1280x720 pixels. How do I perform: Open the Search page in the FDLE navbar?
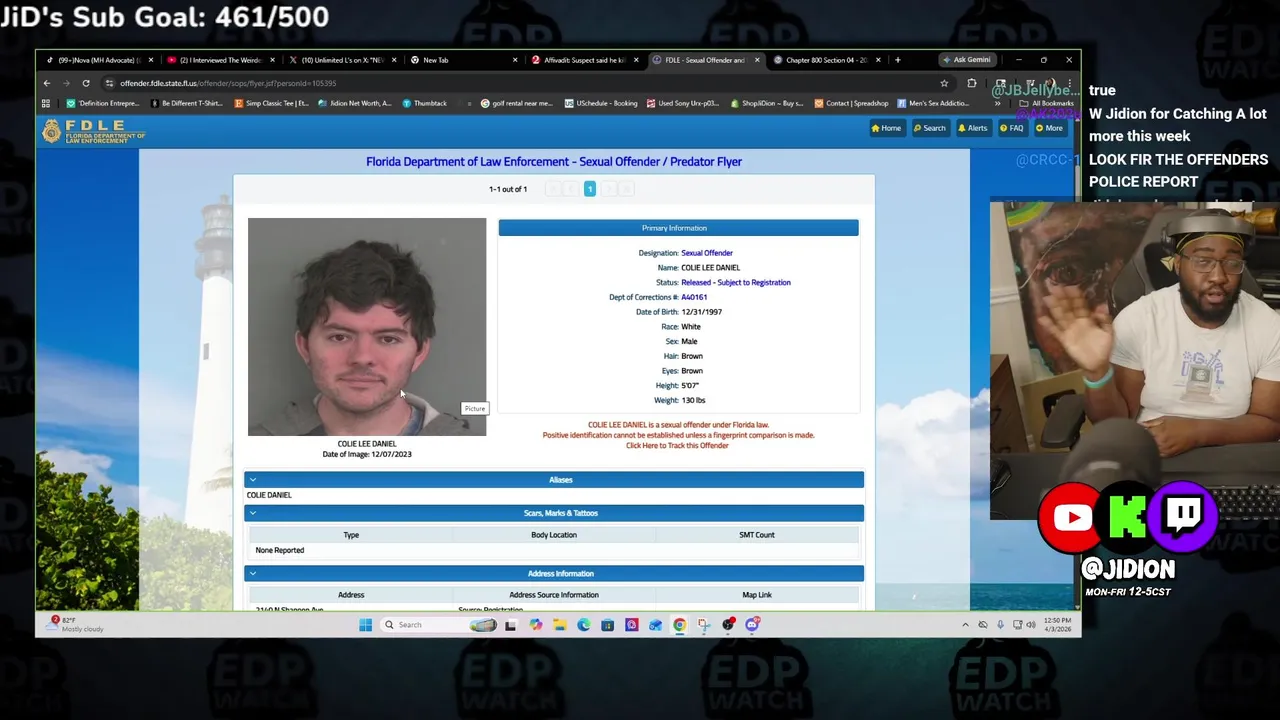929,128
